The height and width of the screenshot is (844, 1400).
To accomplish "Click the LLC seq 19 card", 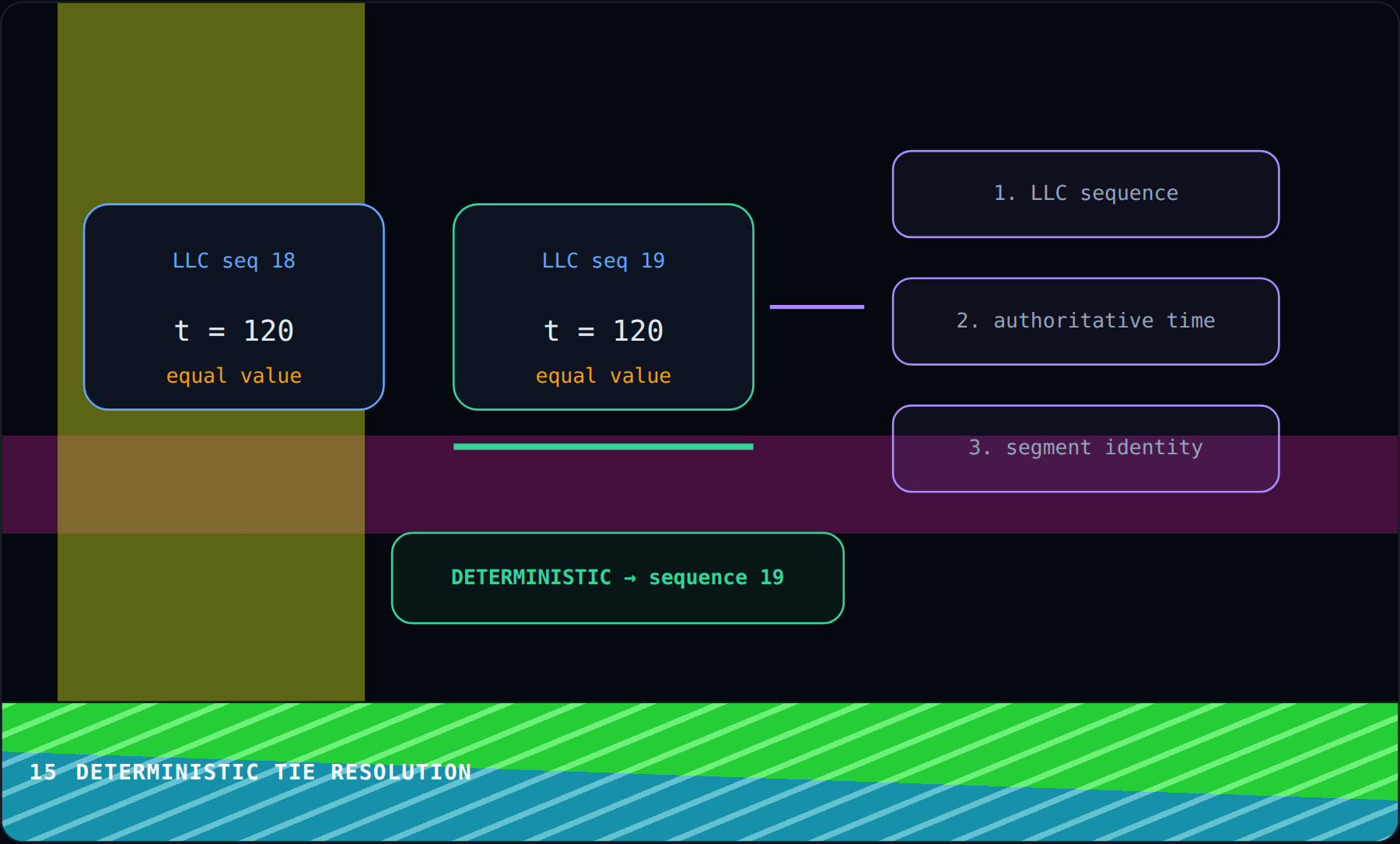I will tap(604, 307).
